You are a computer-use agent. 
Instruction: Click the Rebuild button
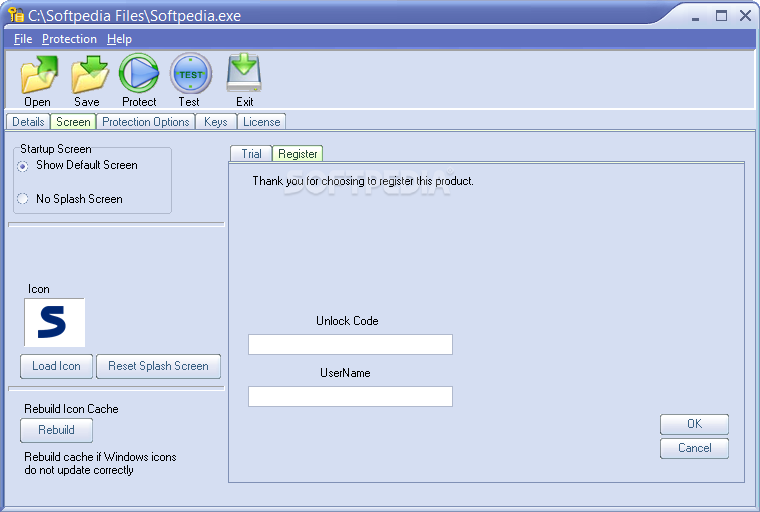[56, 430]
